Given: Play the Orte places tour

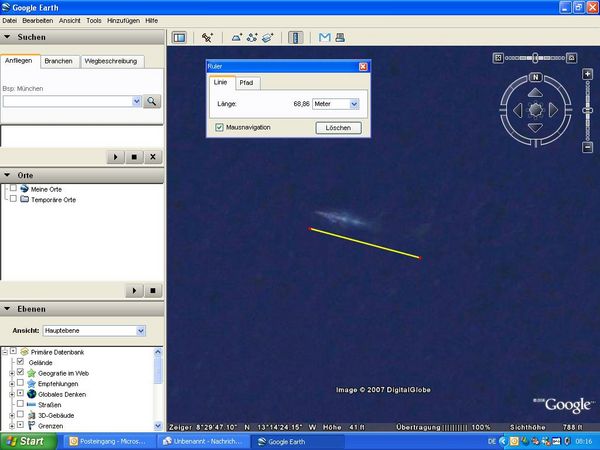Looking at the screenshot, I should (134, 291).
